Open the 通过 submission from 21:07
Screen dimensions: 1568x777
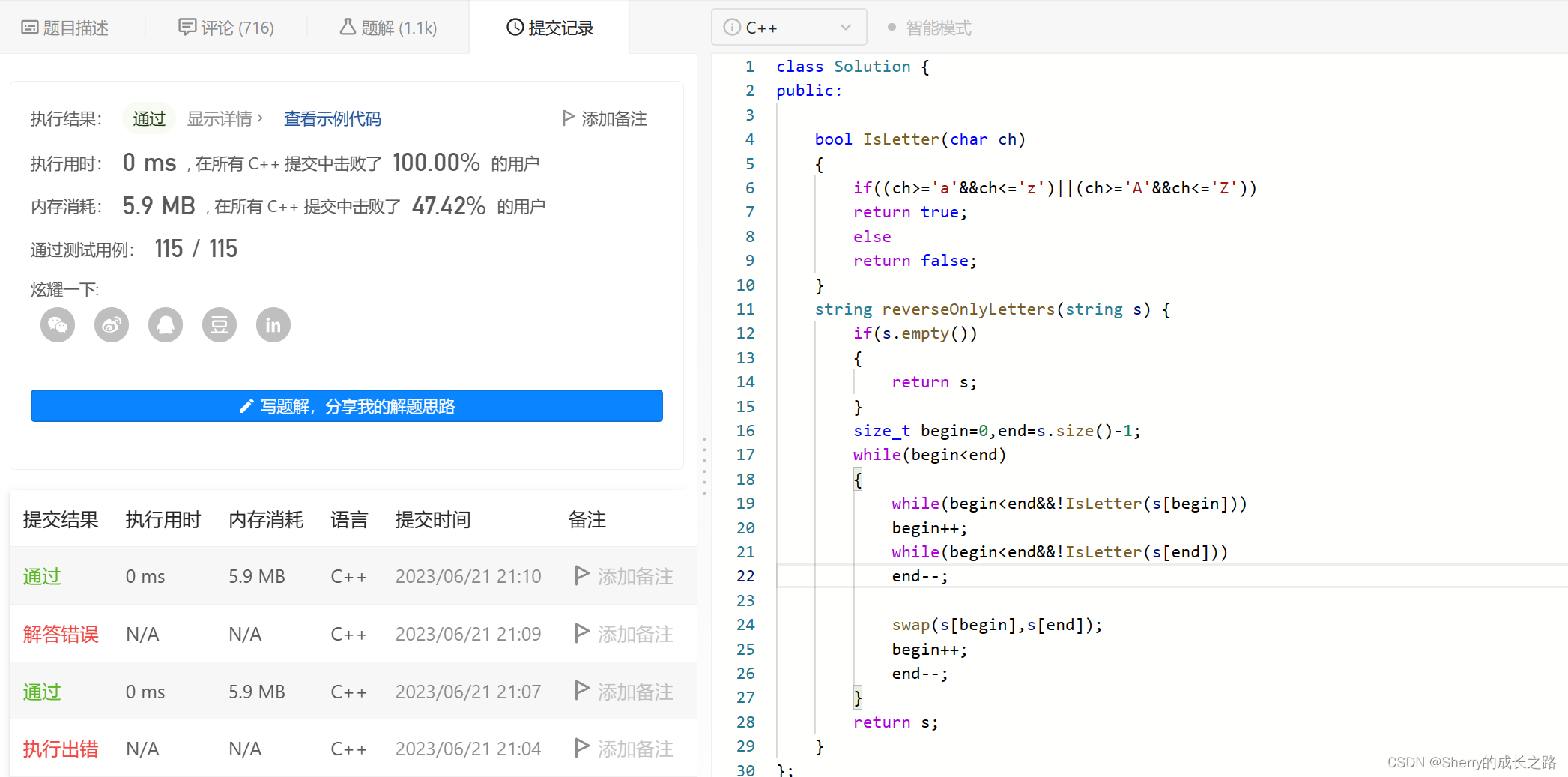[42, 692]
